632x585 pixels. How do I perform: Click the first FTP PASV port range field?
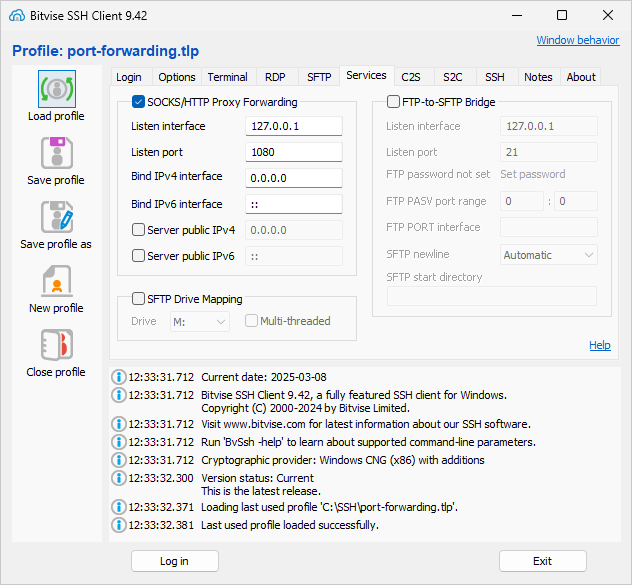[x=522, y=201]
